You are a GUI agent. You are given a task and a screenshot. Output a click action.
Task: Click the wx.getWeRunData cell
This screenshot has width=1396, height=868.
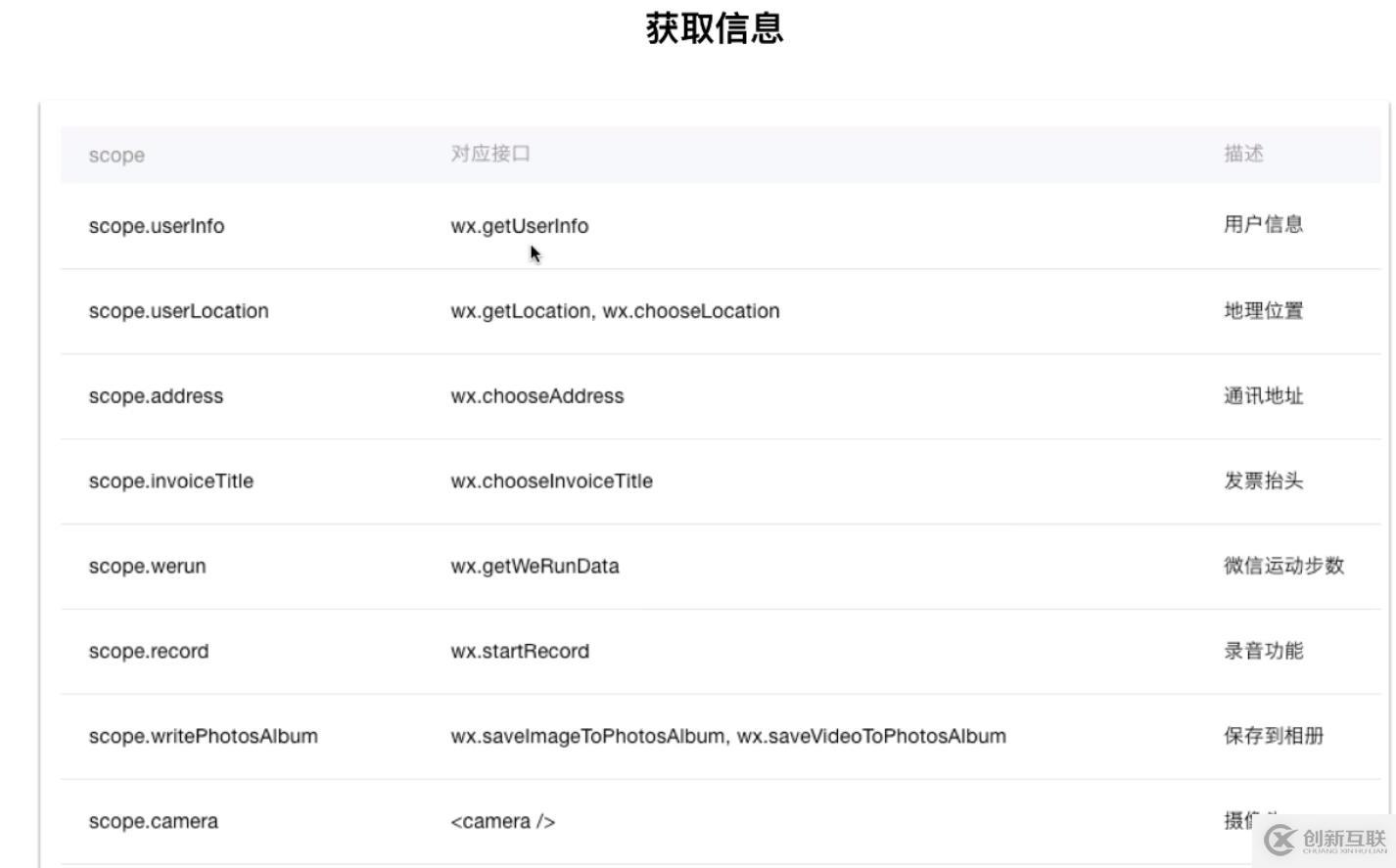[535, 567]
